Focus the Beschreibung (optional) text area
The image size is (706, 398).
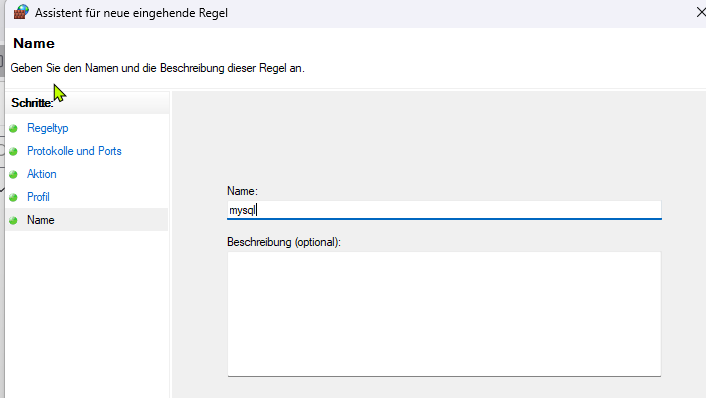444,314
